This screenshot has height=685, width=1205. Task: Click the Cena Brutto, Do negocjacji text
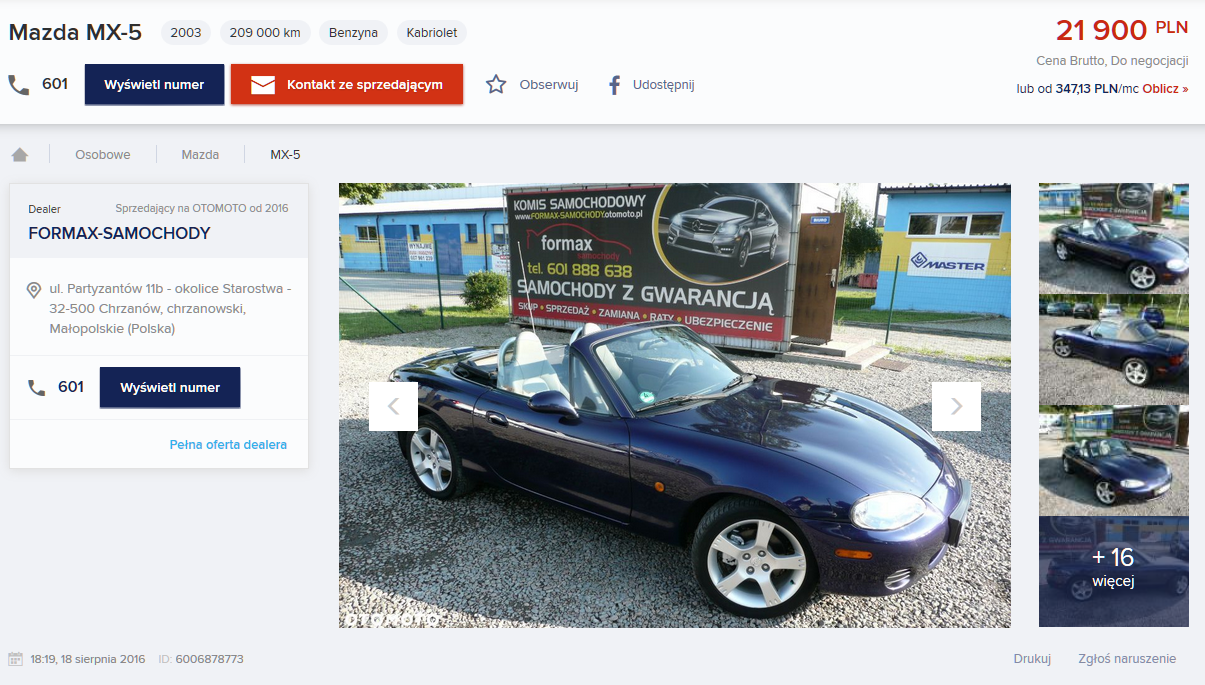pyautogui.click(x=1112, y=61)
